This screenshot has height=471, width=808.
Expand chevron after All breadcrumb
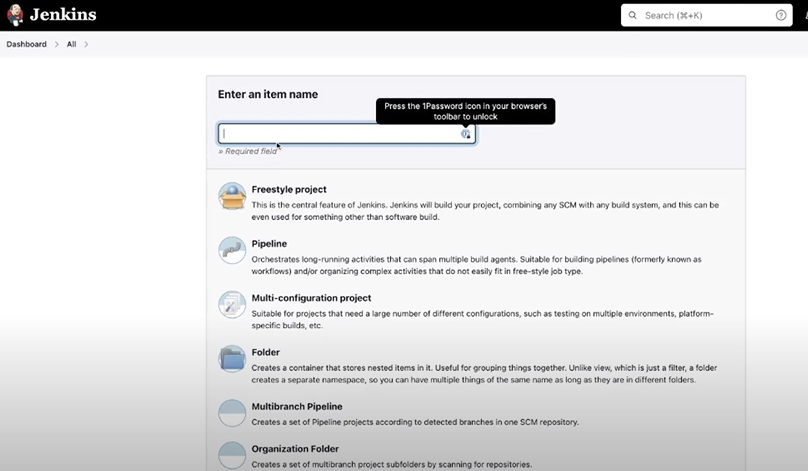(86, 44)
